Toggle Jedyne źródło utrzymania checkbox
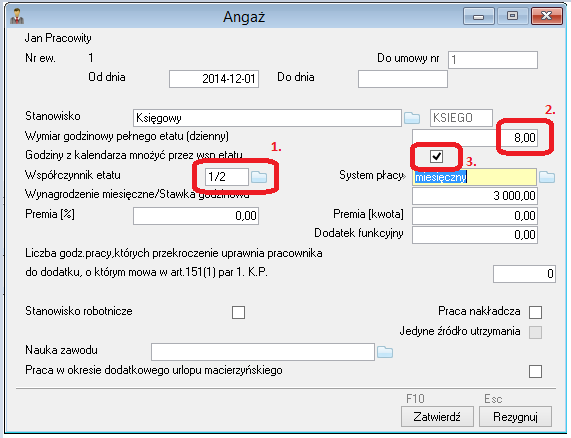 click(535, 332)
